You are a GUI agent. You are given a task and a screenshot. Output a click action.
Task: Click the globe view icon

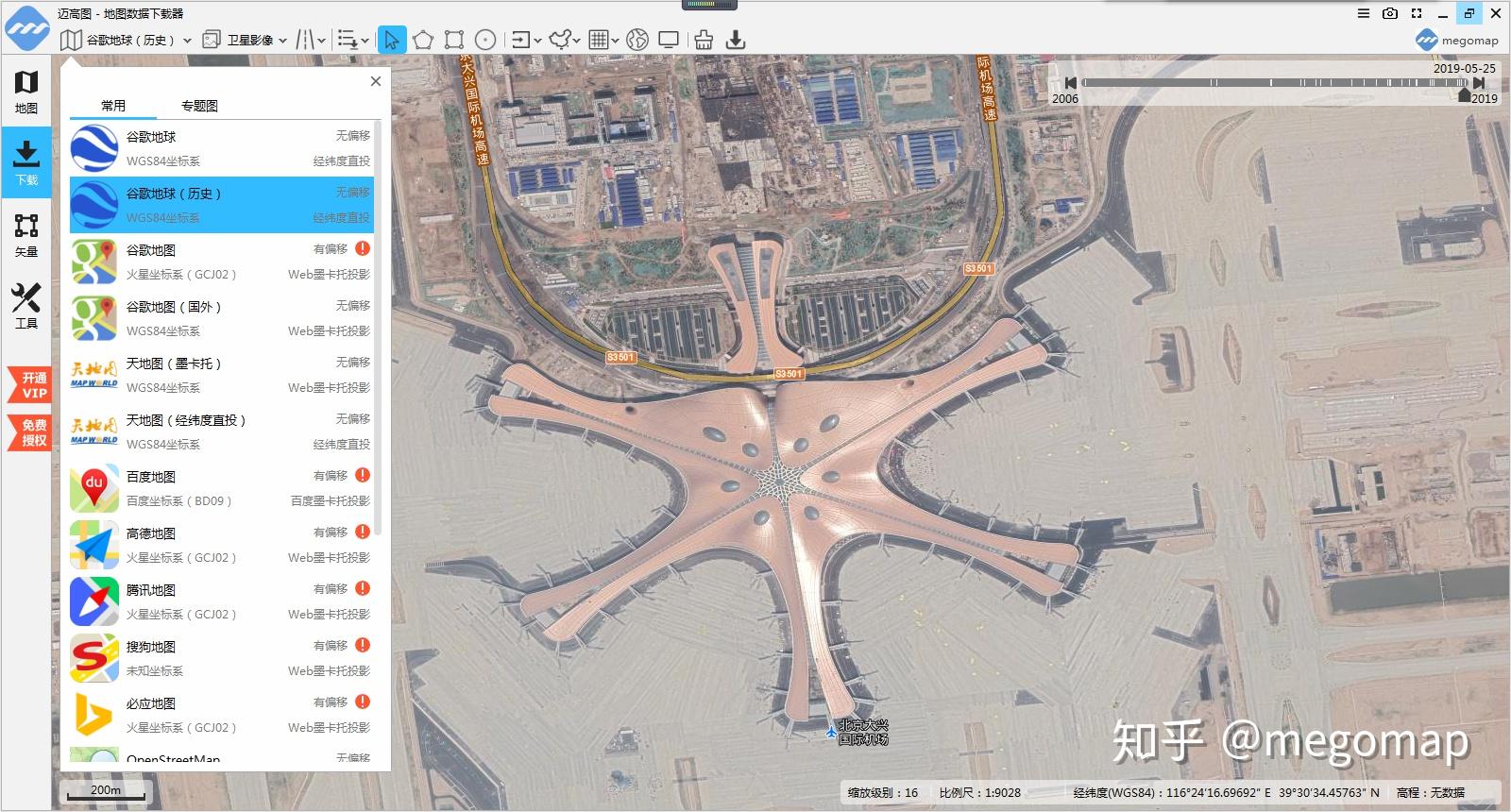tap(637, 40)
